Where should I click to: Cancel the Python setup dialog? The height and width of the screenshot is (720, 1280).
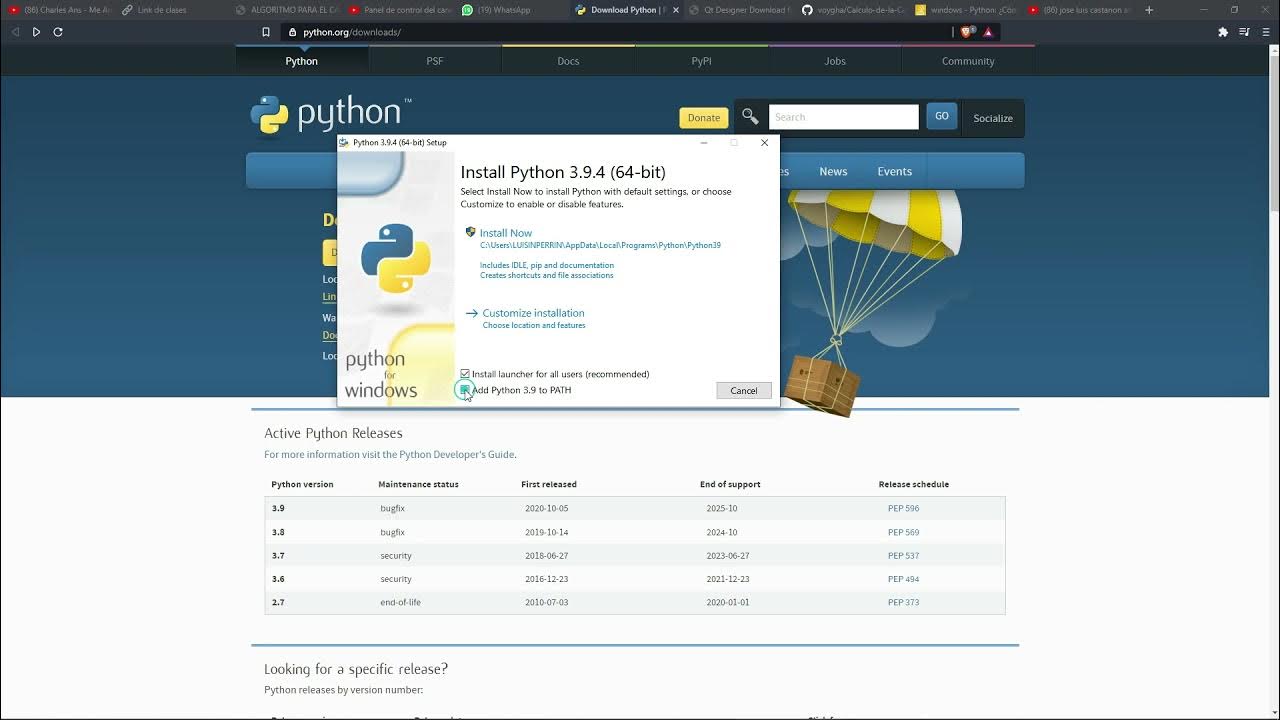click(744, 390)
